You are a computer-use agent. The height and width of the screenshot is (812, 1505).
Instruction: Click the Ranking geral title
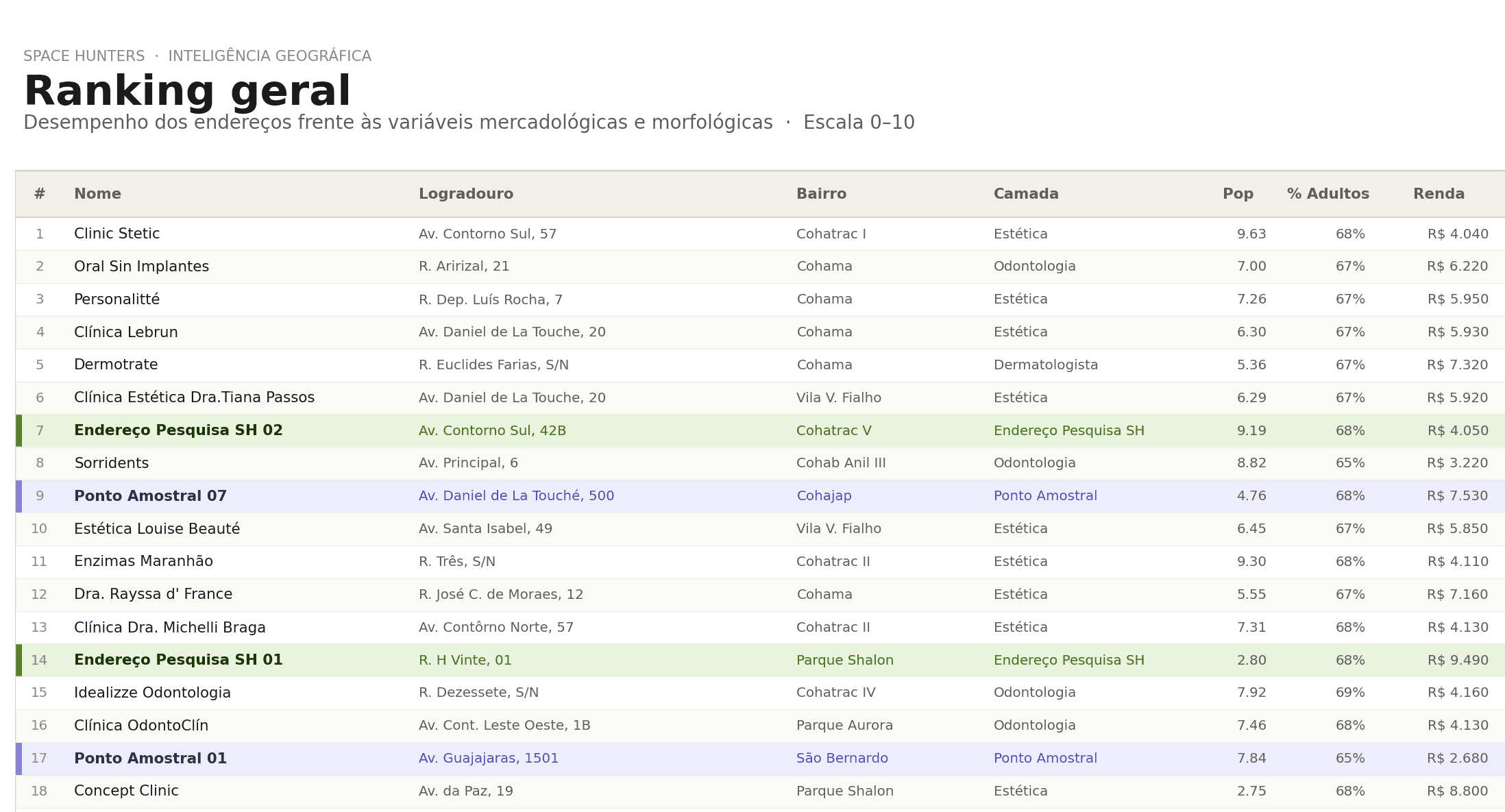(x=186, y=92)
